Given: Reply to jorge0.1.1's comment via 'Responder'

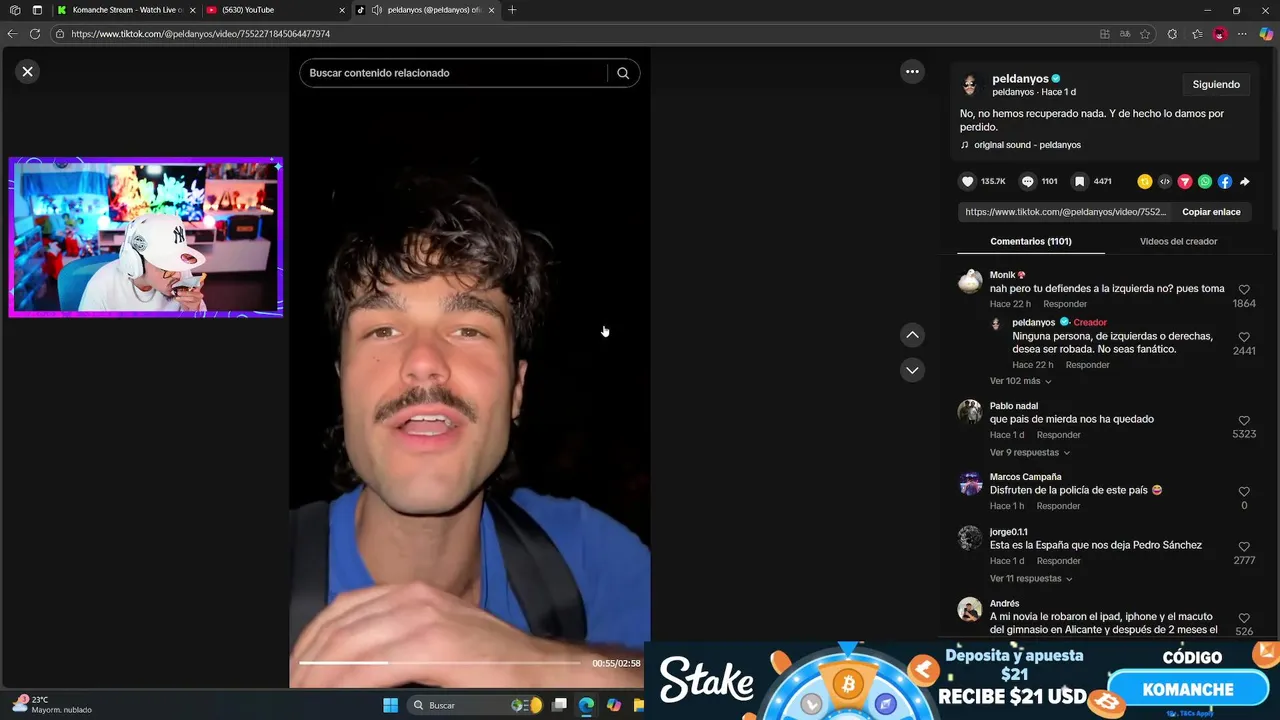Looking at the screenshot, I should 1059,561.
